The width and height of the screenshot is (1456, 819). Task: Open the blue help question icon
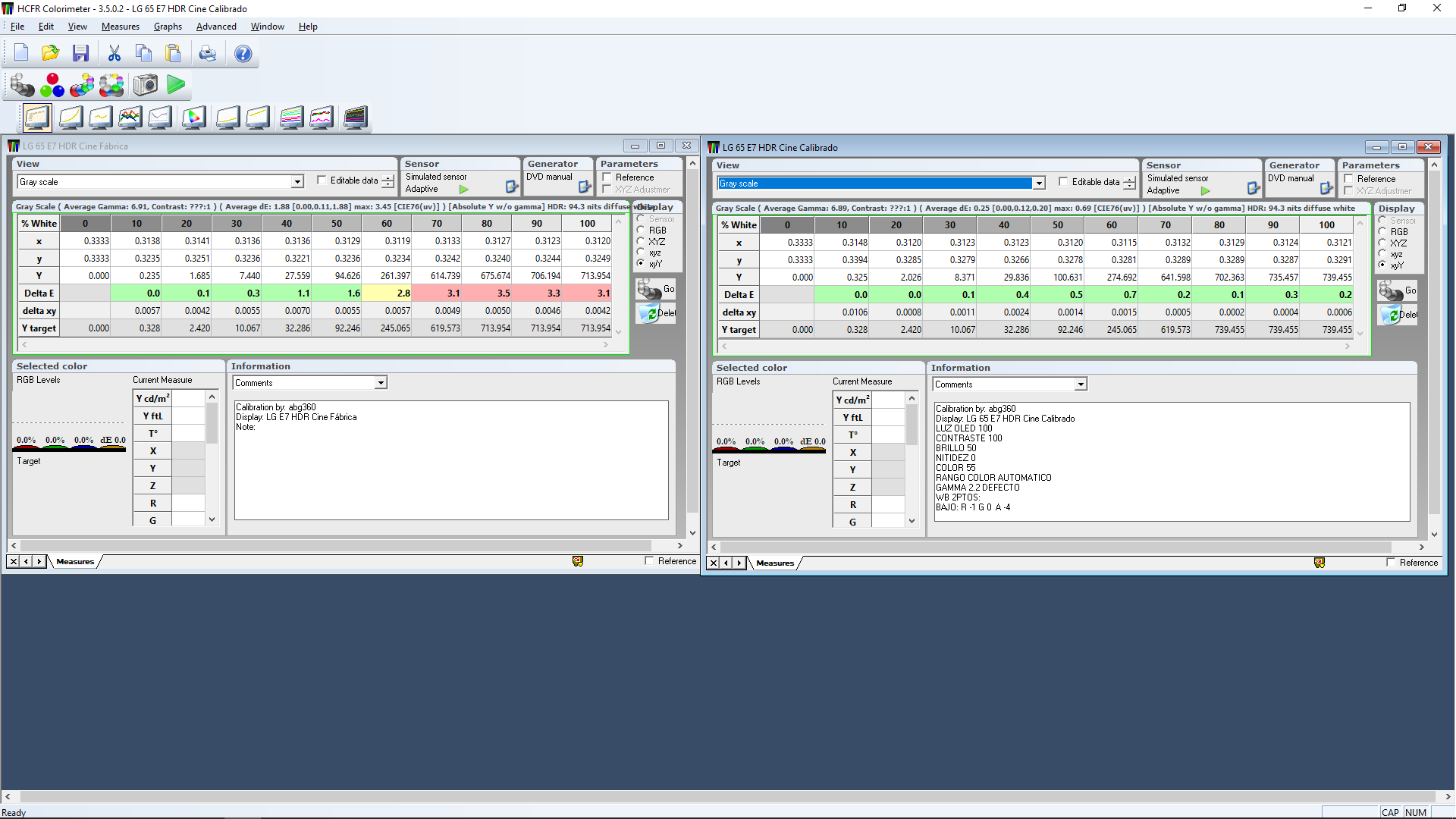(x=243, y=53)
